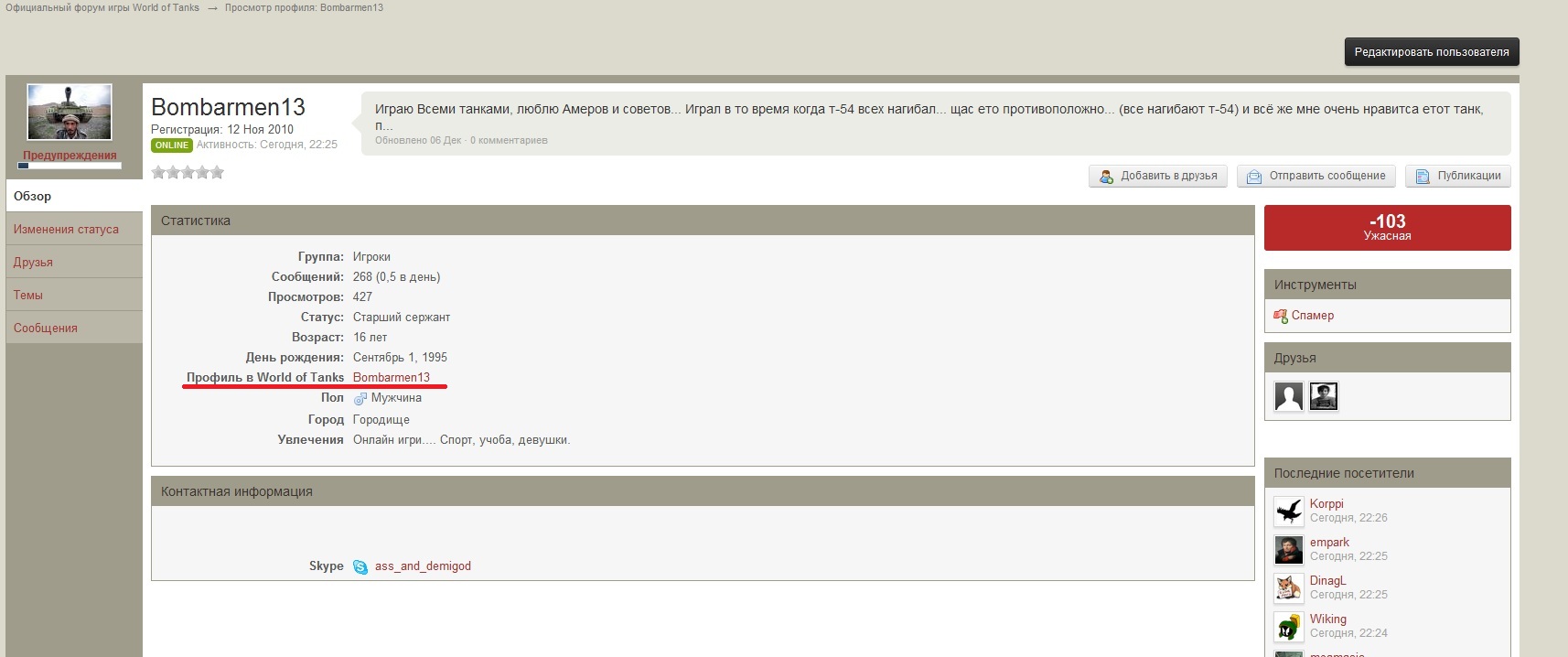Image resolution: width=1568 pixels, height=657 pixels.
Task: Click the city value Городище
Action: [381, 419]
